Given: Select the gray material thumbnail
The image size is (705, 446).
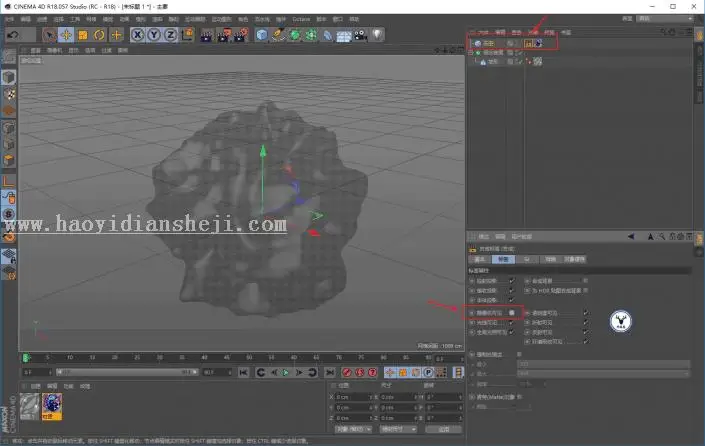Looking at the screenshot, I should [x=30, y=406].
